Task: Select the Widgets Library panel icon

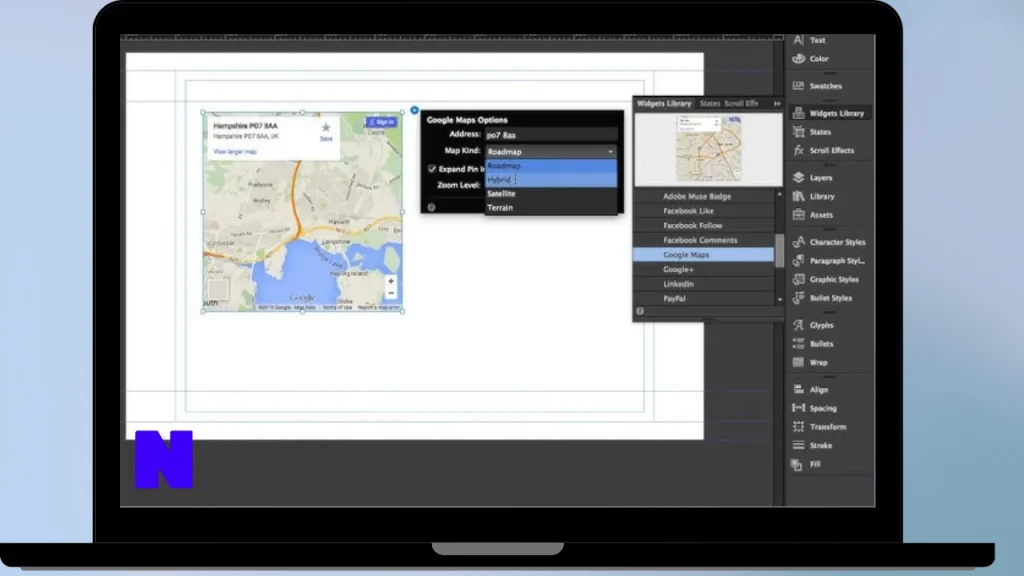Action: pos(798,113)
